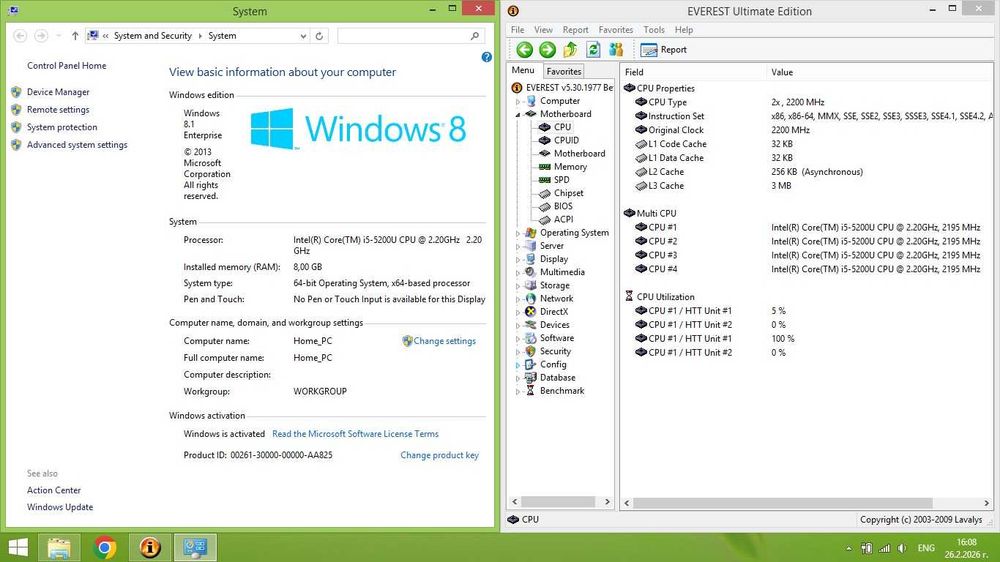Expand the Operating System tree node
This screenshot has width=1000, height=562.
518,233
